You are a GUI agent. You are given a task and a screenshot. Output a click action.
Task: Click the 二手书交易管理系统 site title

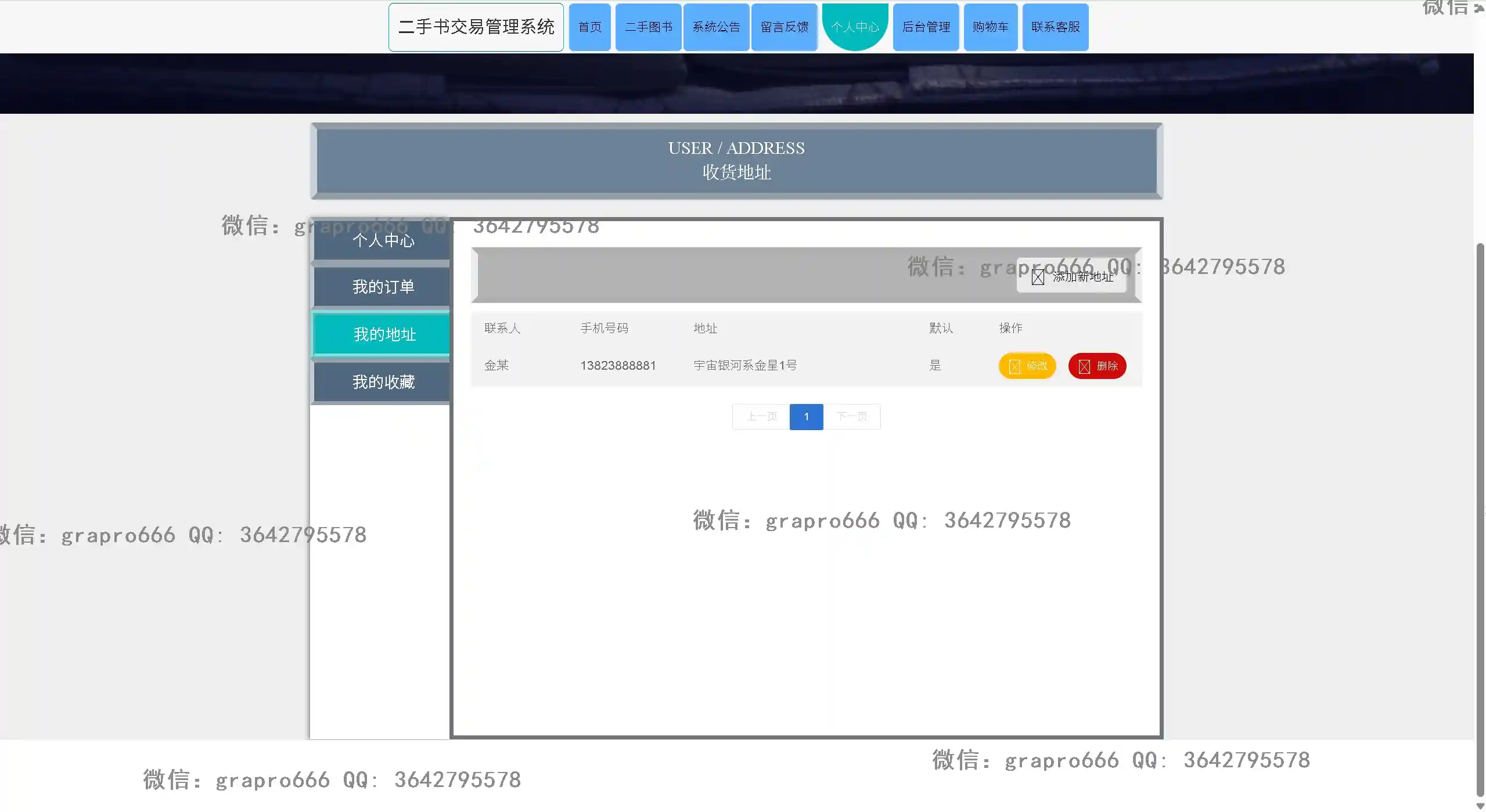(x=476, y=27)
